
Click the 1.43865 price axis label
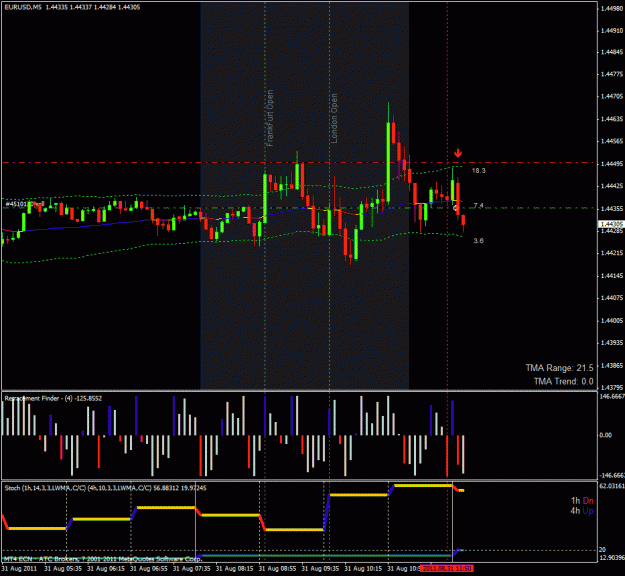tap(612, 366)
